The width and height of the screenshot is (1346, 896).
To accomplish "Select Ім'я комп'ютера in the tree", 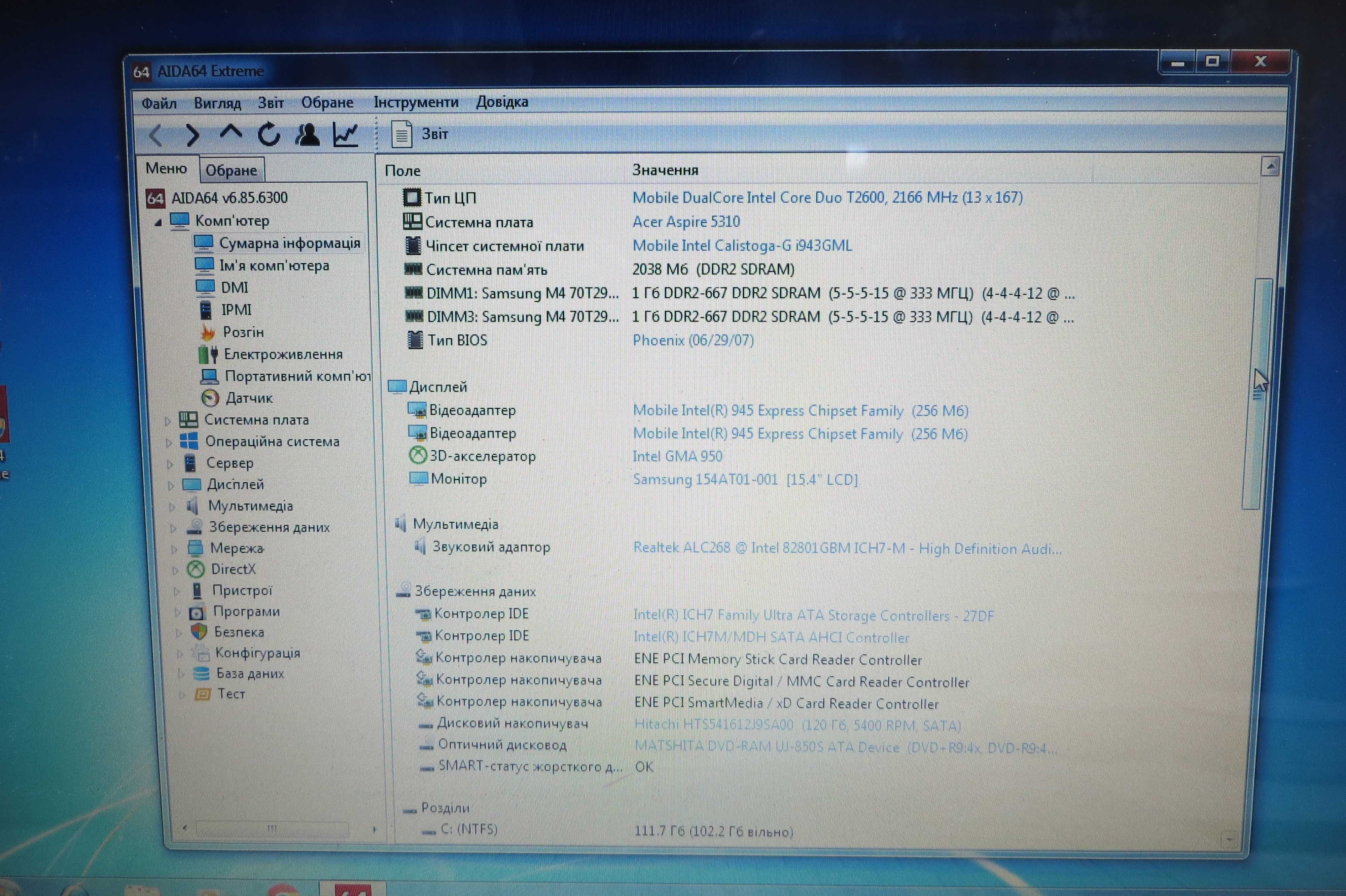I will pos(274,266).
